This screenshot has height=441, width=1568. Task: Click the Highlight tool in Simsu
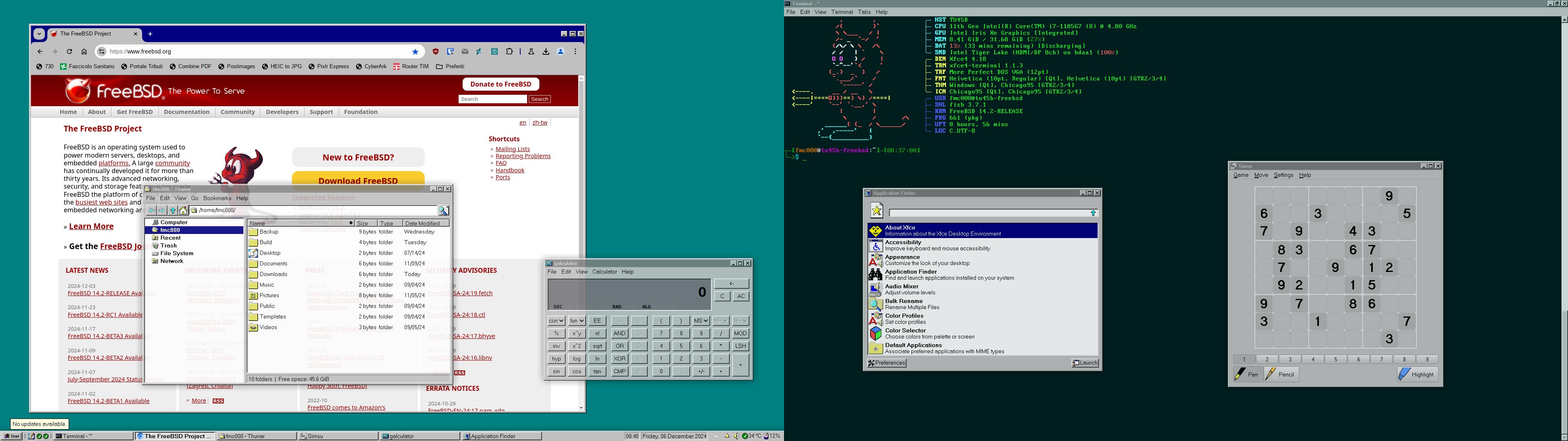(1417, 374)
